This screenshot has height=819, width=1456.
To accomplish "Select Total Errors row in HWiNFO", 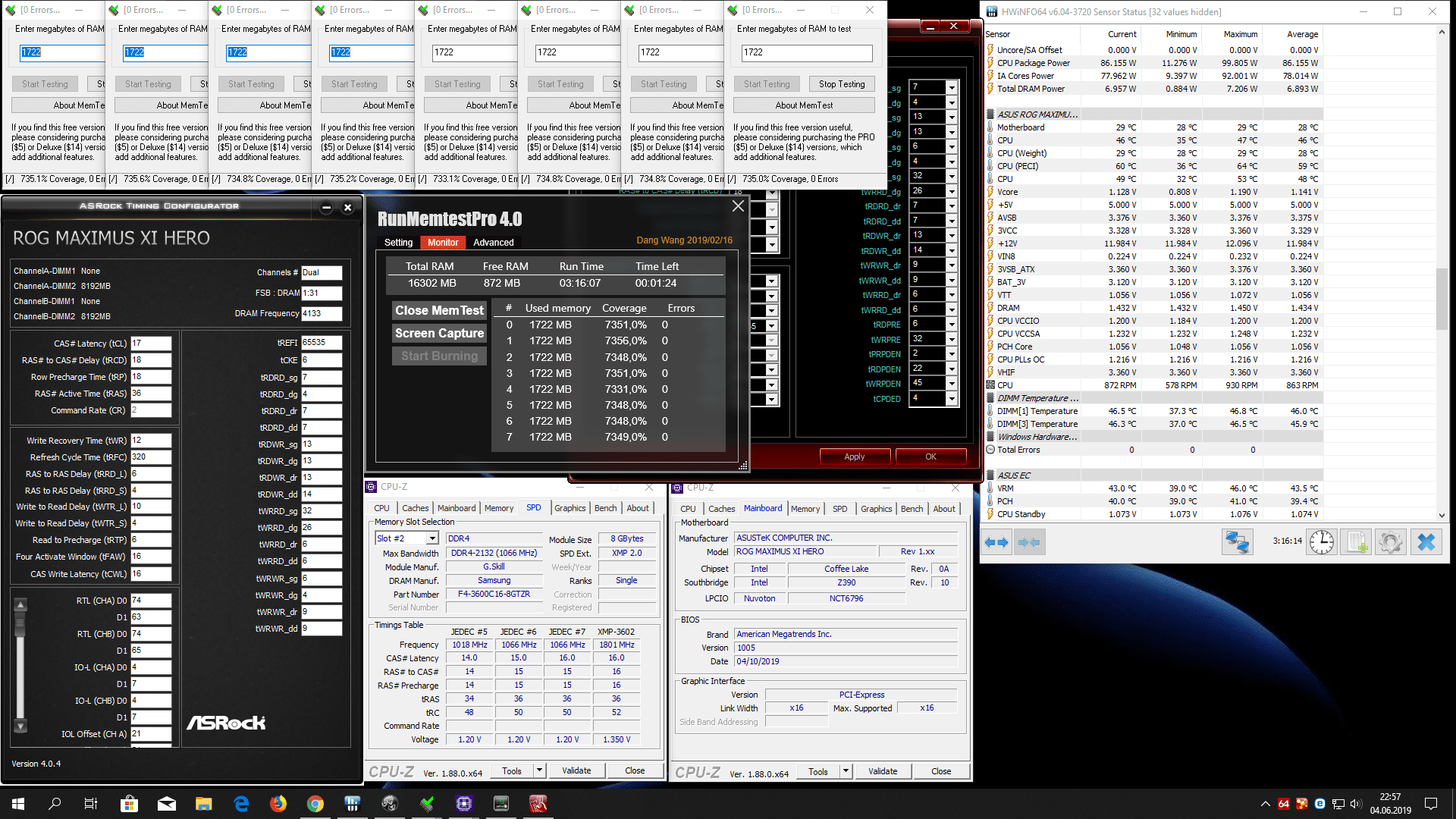I will coord(1153,450).
